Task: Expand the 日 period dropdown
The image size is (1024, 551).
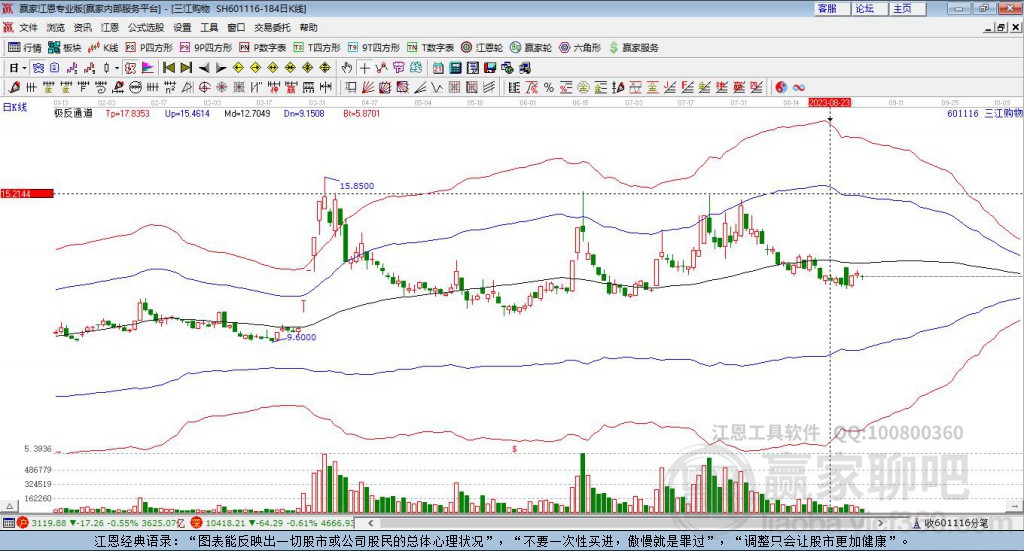Action: point(24,68)
